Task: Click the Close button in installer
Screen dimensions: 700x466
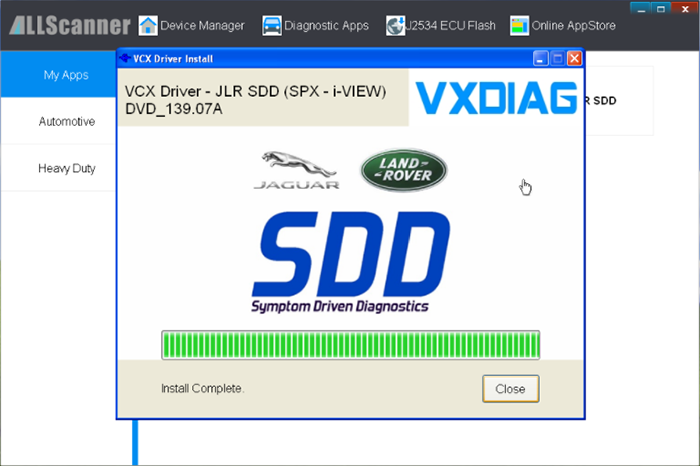Action: click(x=511, y=389)
